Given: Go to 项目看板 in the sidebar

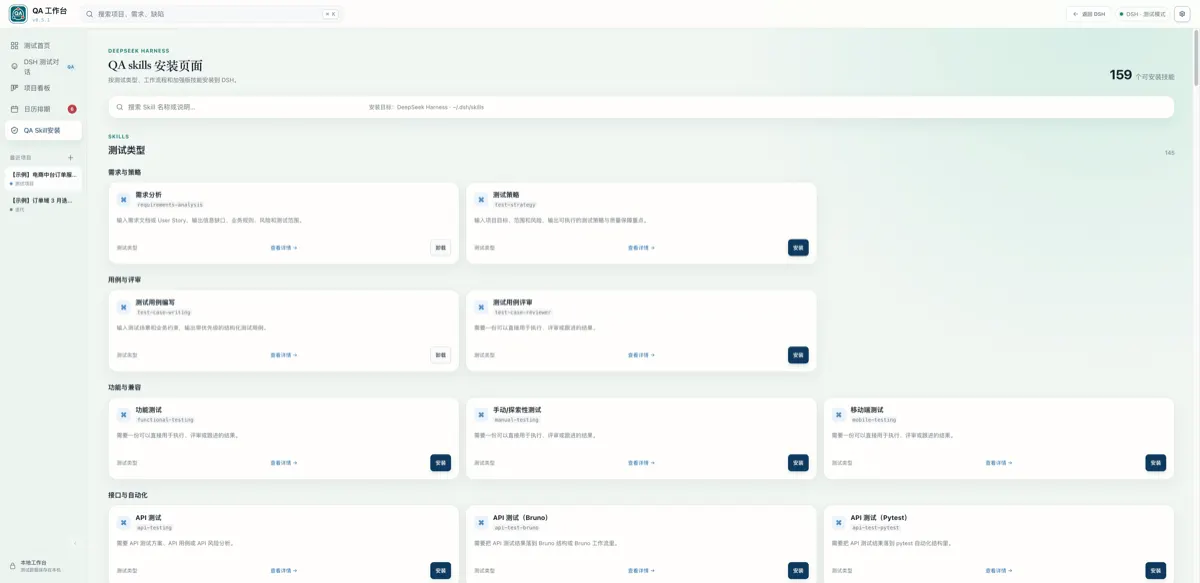Looking at the screenshot, I should pyautogui.click(x=43, y=88).
